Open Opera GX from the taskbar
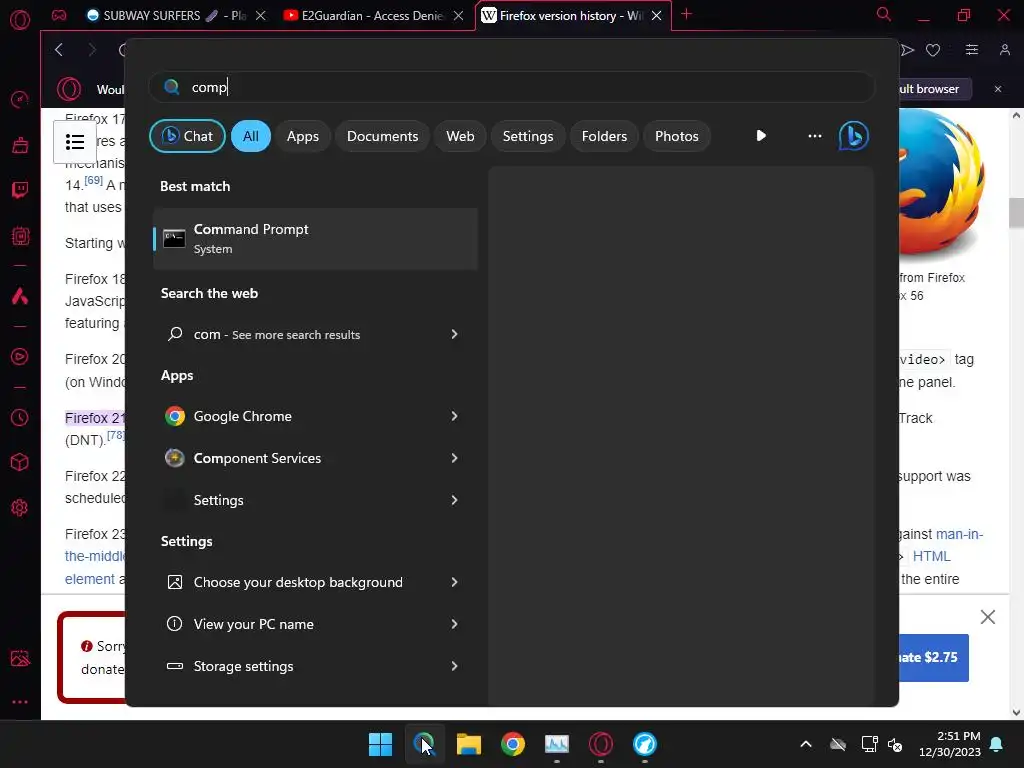 pyautogui.click(x=601, y=744)
